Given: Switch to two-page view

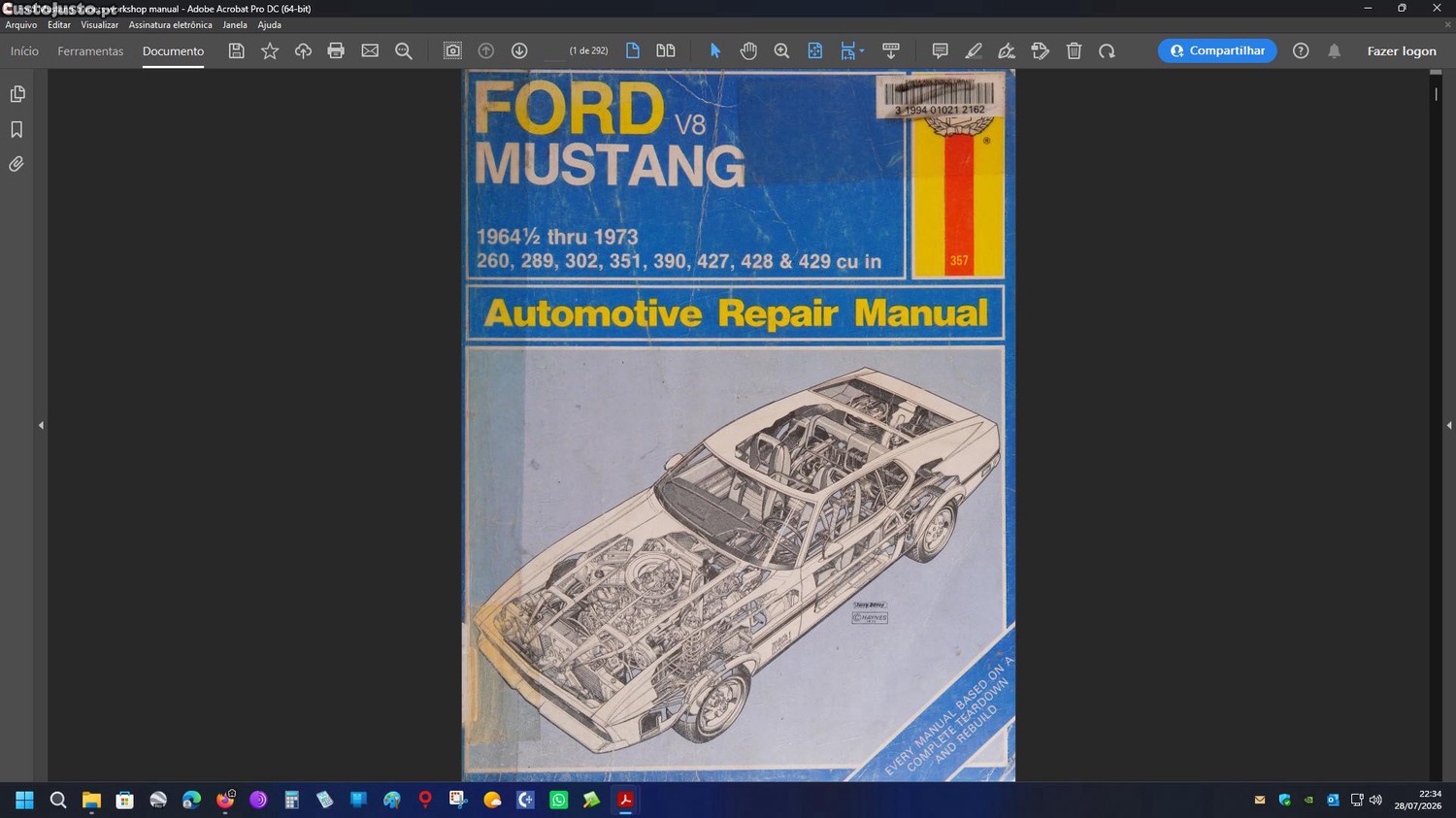Looking at the screenshot, I should (x=666, y=50).
